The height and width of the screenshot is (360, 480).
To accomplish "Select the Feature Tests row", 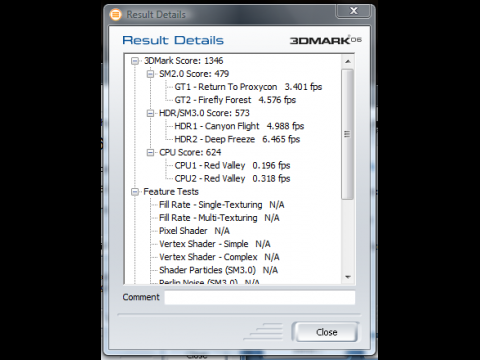I will coord(171,192).
